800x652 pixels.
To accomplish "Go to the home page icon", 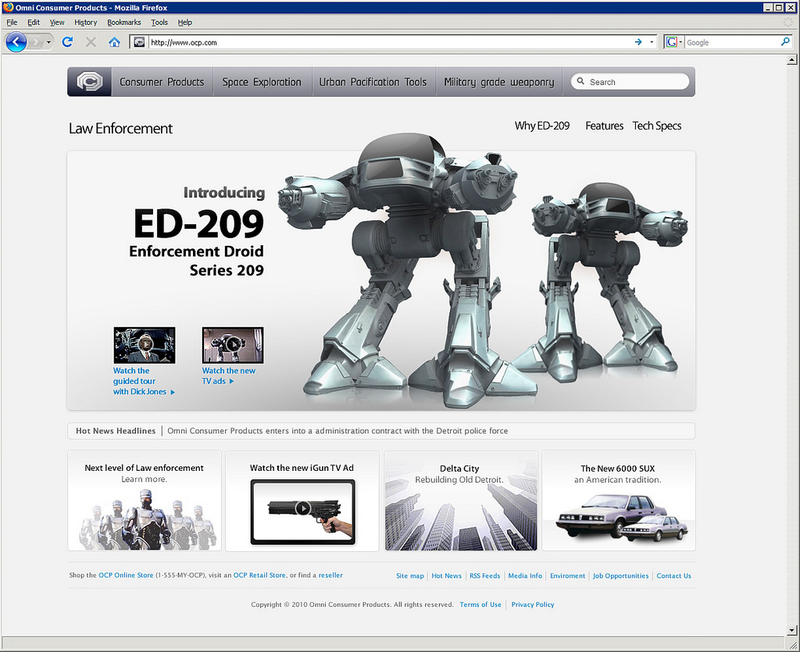I will [114, 42].
